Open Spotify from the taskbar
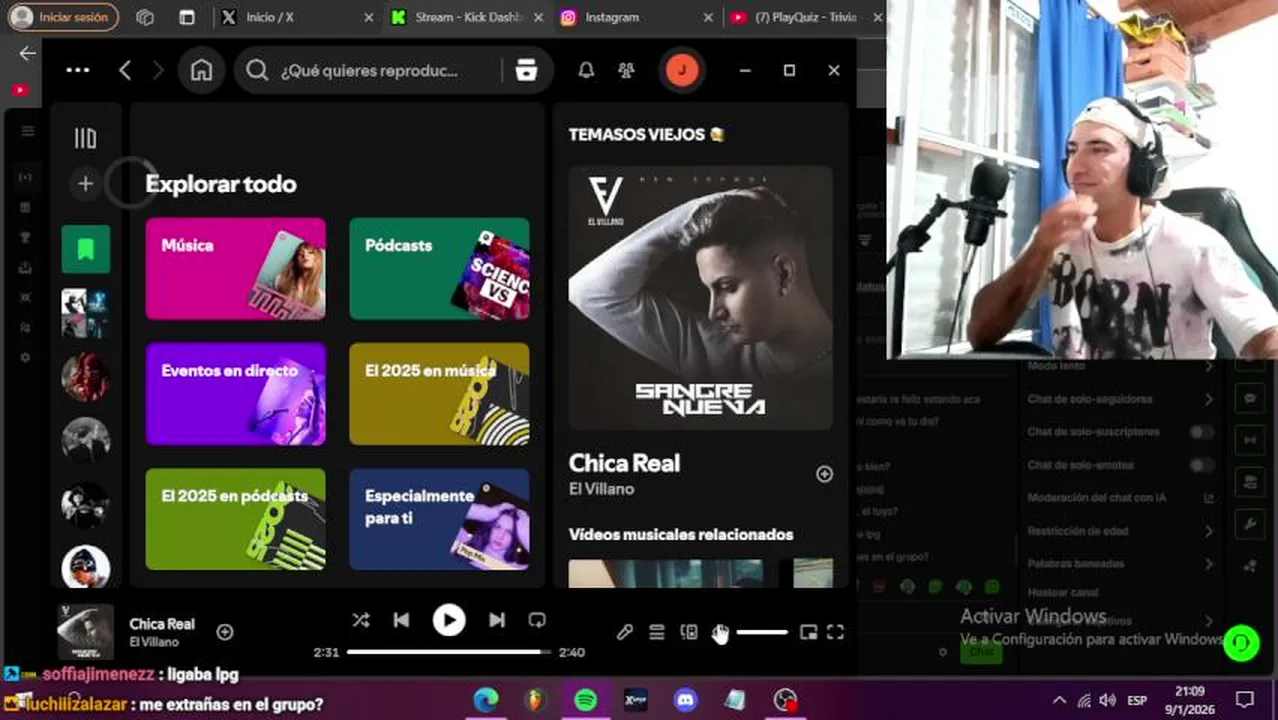This screenshot has width=1278, height=720. [x=586, y=700]
